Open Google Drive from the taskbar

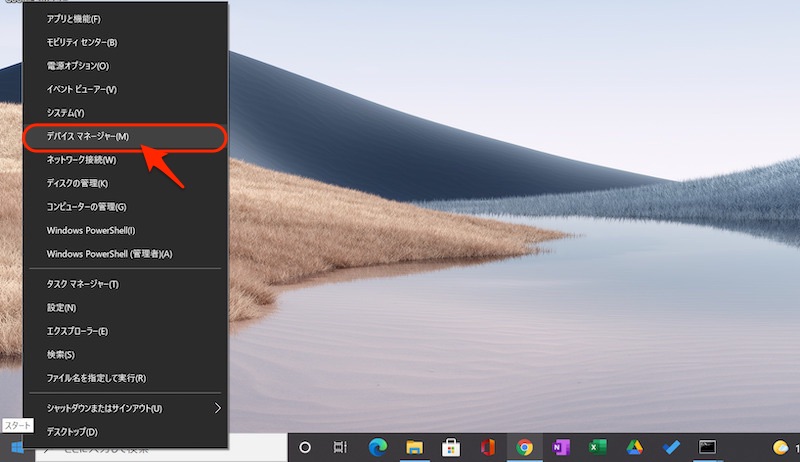pyautogui.click(x=634, y=447)
